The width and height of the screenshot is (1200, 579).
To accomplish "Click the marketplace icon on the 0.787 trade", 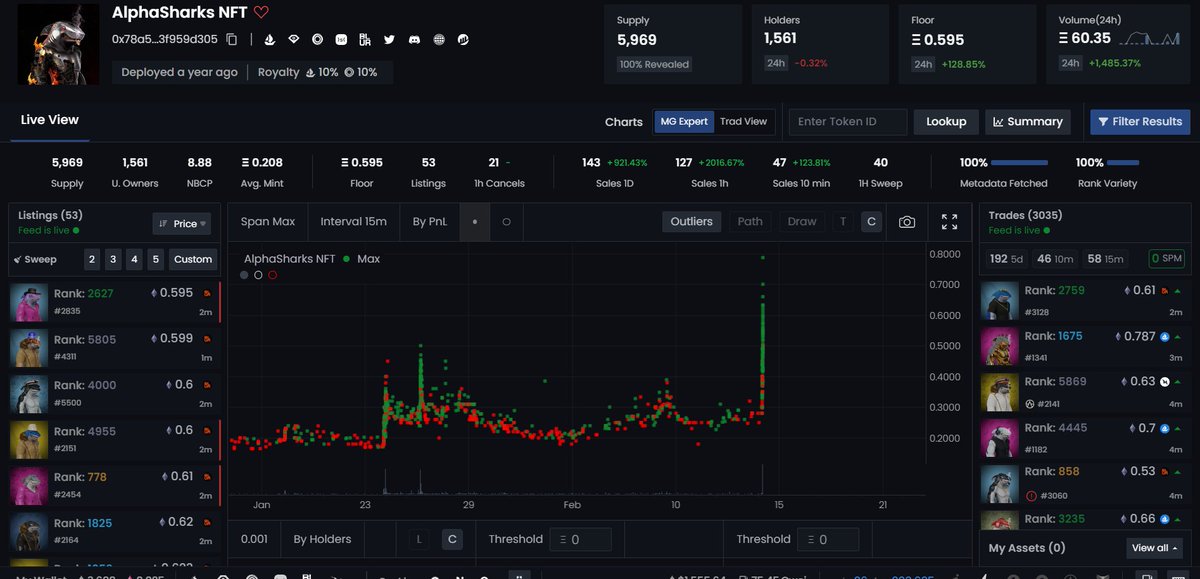I will pos(1164,337).
